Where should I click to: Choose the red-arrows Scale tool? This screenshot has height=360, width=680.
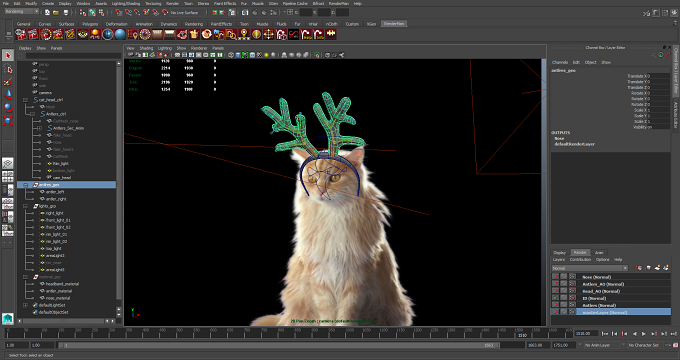click(x=7, y=121)
